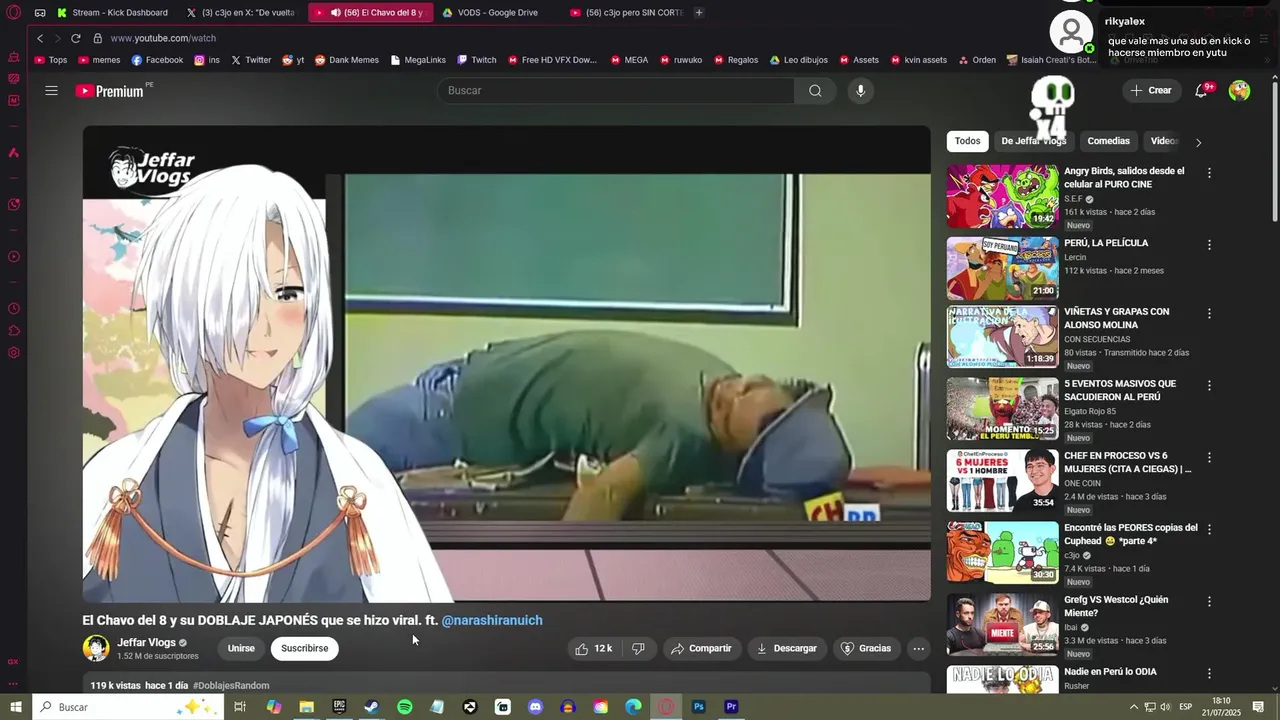Open the @narashiranuich channel link

(492, 620)
